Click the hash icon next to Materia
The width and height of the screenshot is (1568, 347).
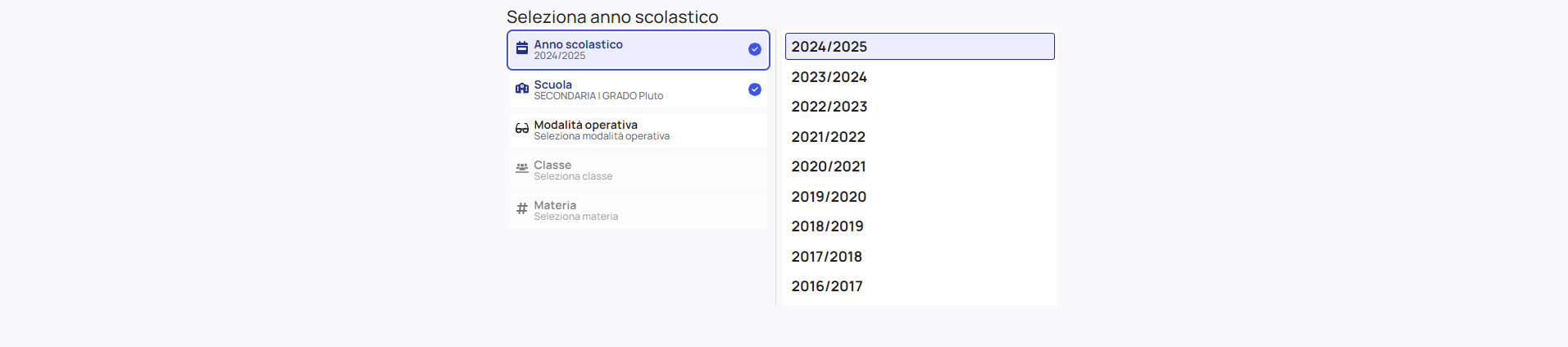pyautogui.click(x=521, y=208)
